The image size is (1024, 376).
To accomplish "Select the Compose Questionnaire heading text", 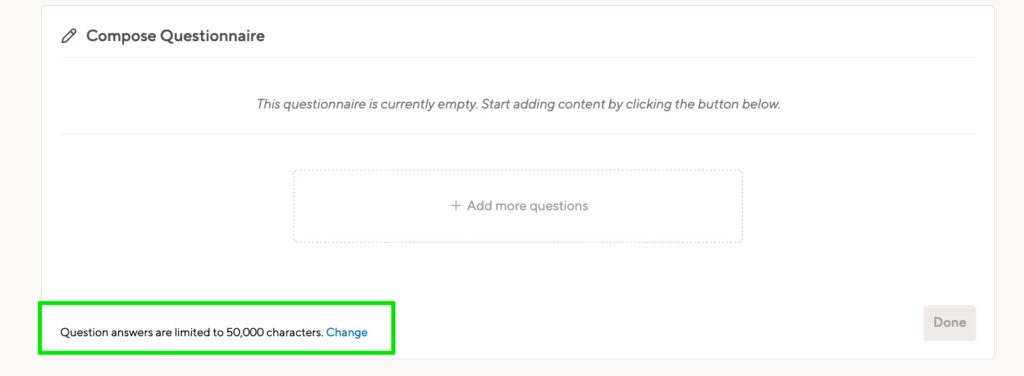I will [176, 36].
